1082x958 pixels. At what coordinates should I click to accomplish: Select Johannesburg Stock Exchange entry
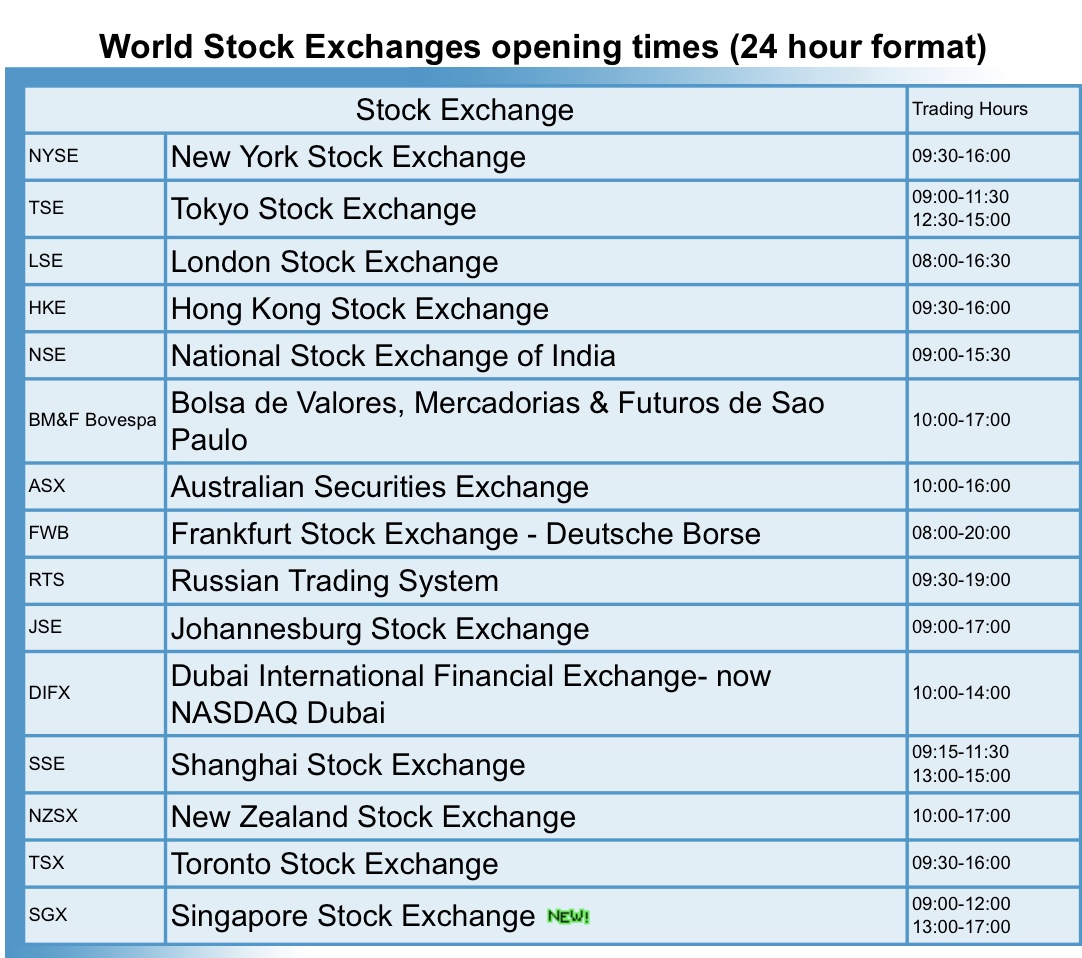pos(380,628)
